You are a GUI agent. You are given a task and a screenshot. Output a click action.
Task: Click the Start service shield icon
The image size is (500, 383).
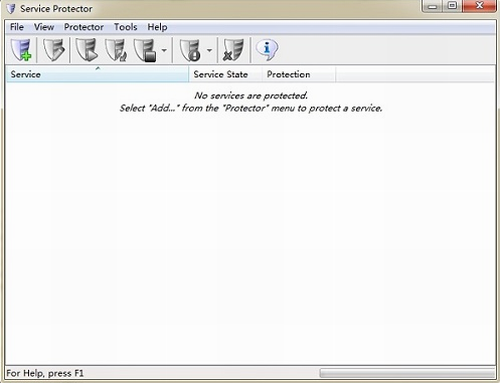pyautogui.click(x=86, y=50)
